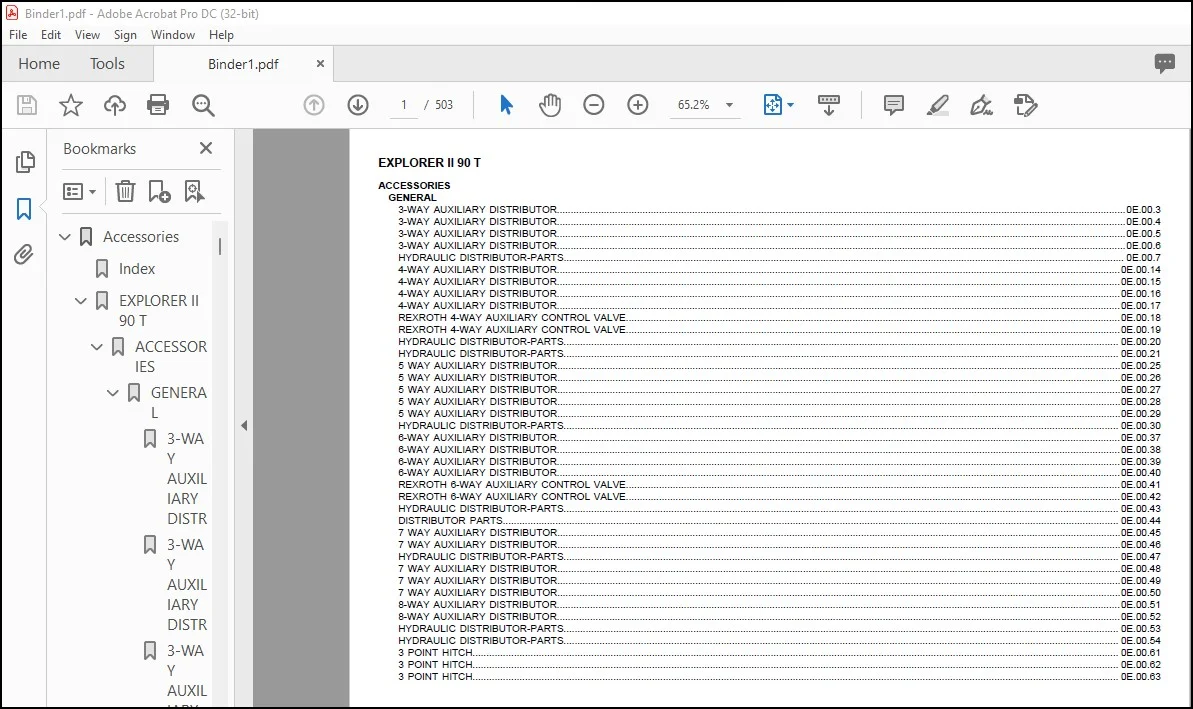Open the Sign menu
This screenshot has height=709, width=1193.
click(126, 35)
